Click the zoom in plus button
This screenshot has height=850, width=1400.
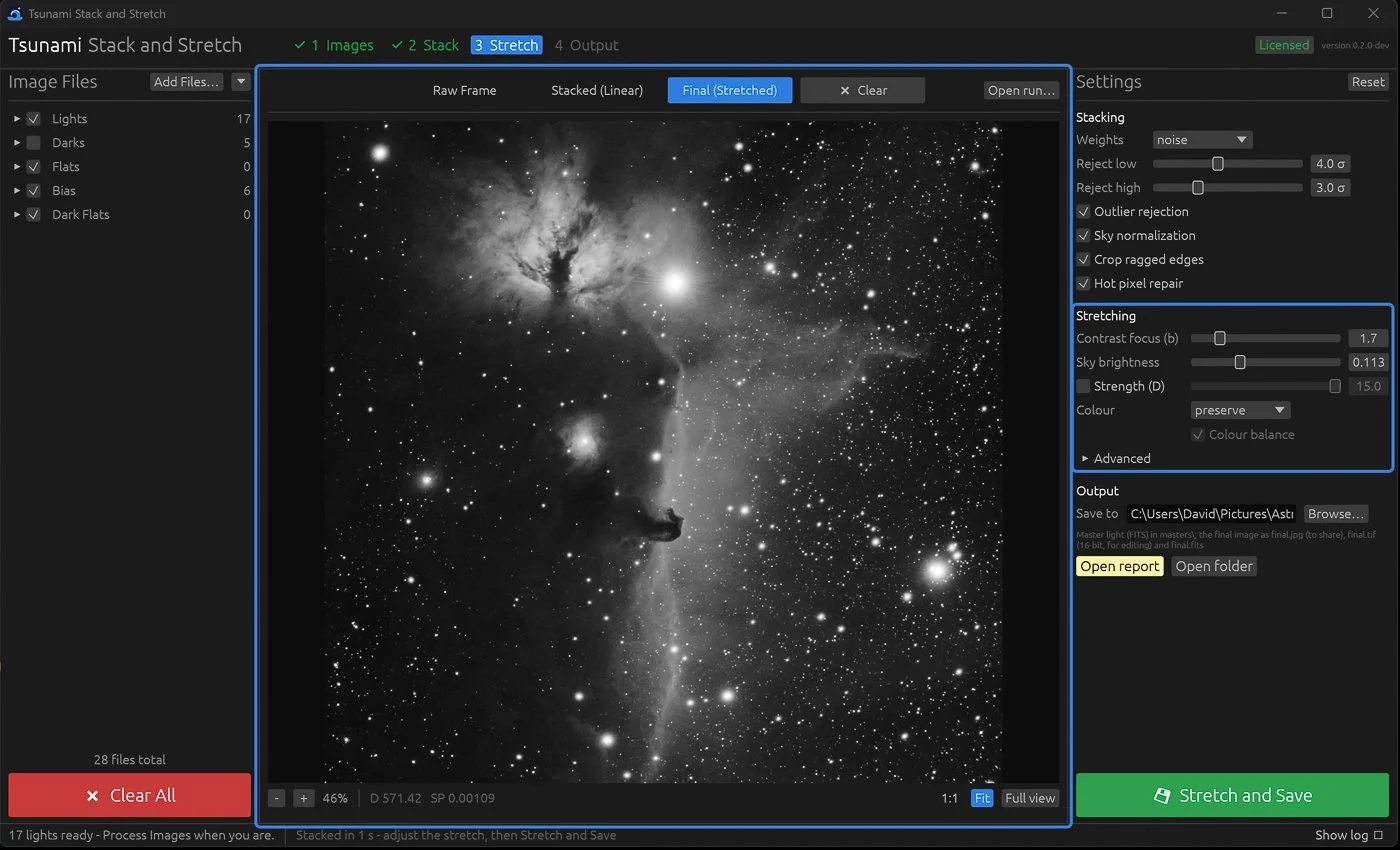pos(304,798)
